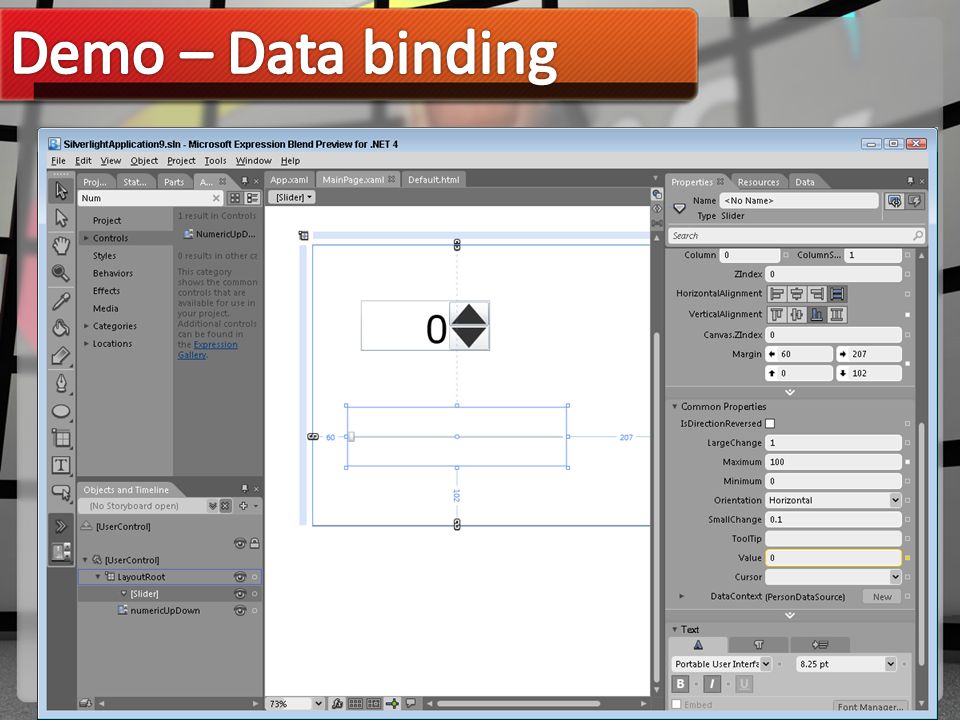Image resolution: width=960 pixels, height=720 pixels.
Task: Select the Ellipse shape tool
Action: 61,411
